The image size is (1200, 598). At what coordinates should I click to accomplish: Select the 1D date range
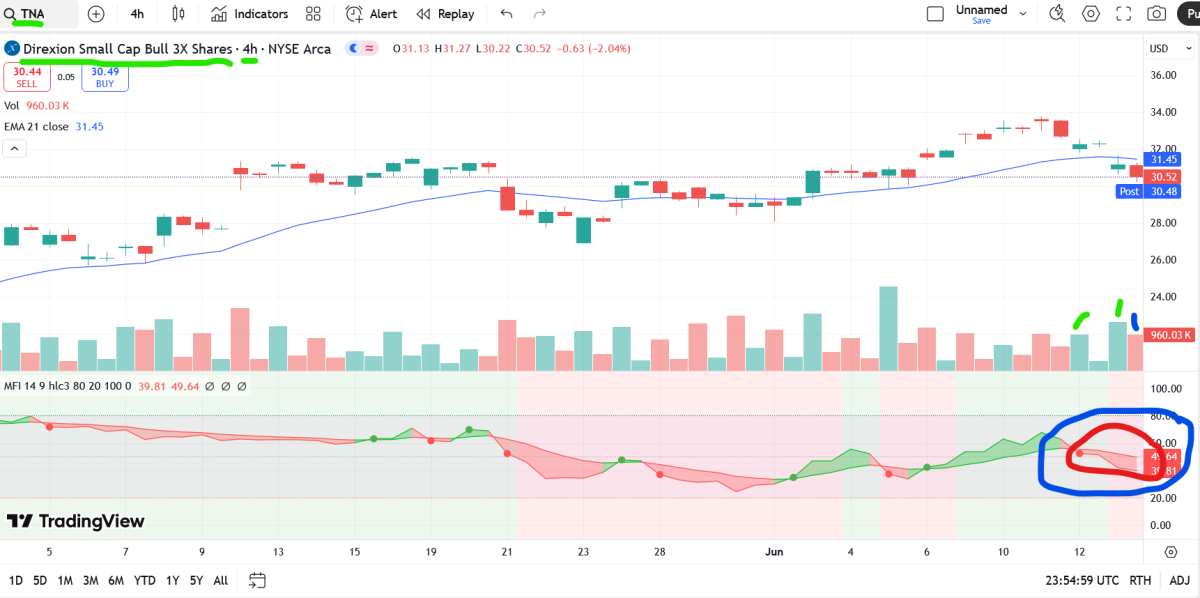click(16, 580)
